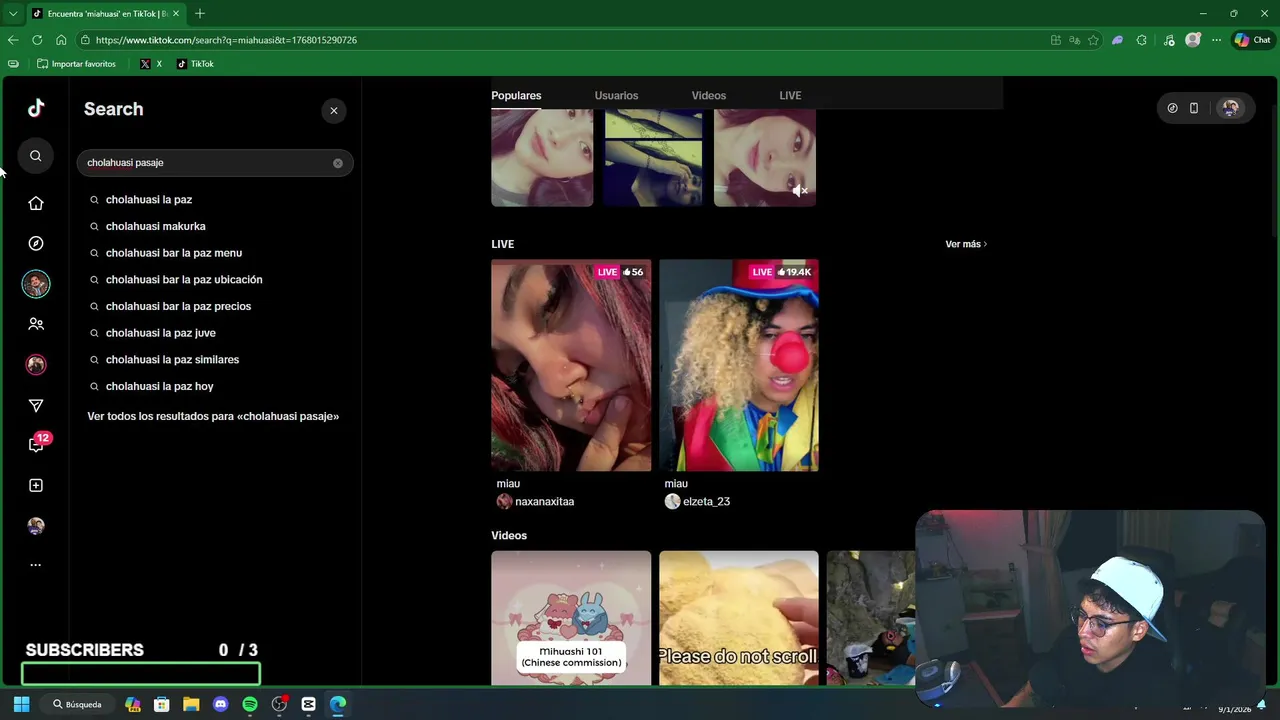Click the TikTok logo in the sidebar

36,108
